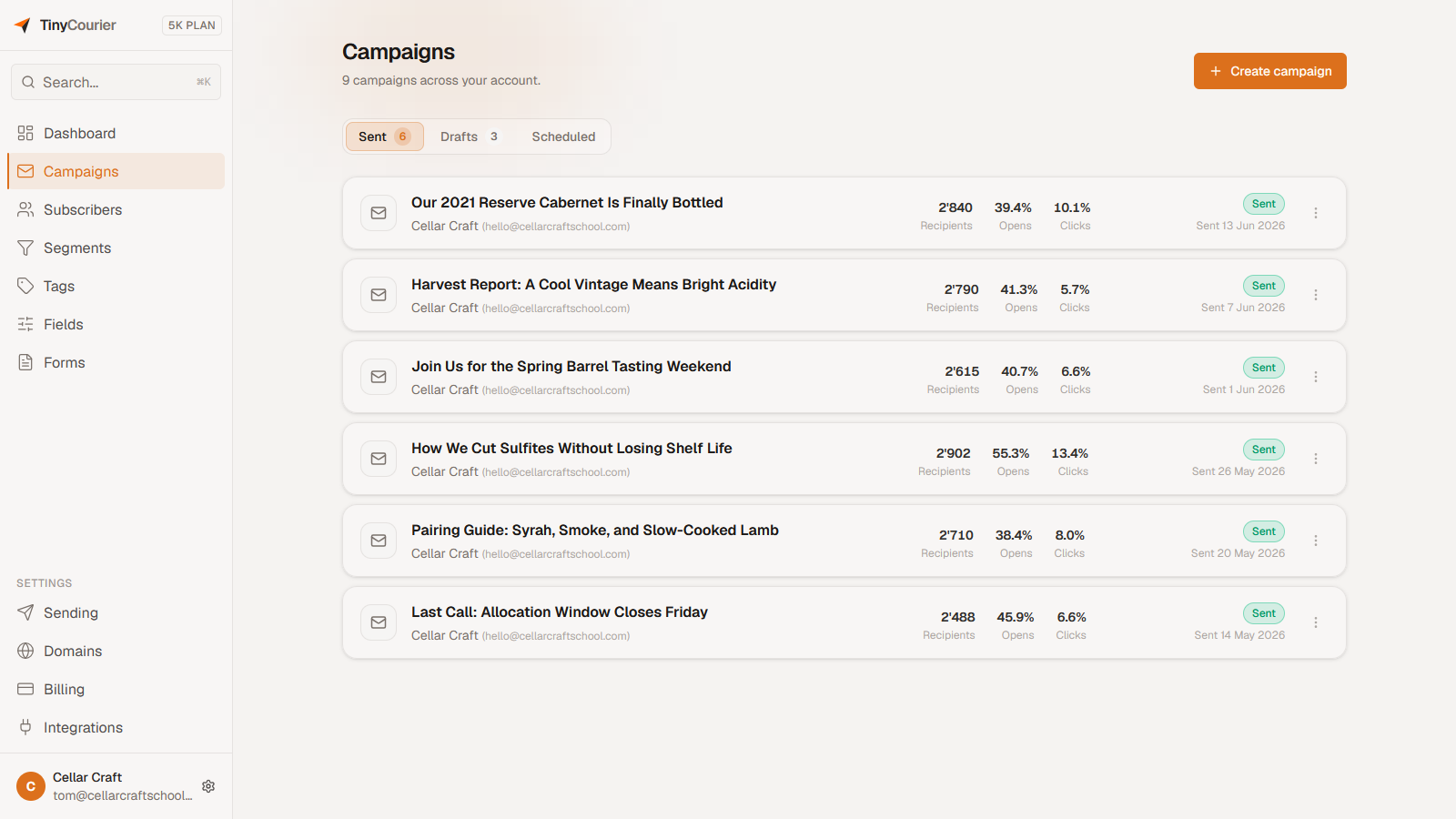Click '13.4%' clicks value
This screenshot has height=819, width=1456.
click(x=1070, y=453)
